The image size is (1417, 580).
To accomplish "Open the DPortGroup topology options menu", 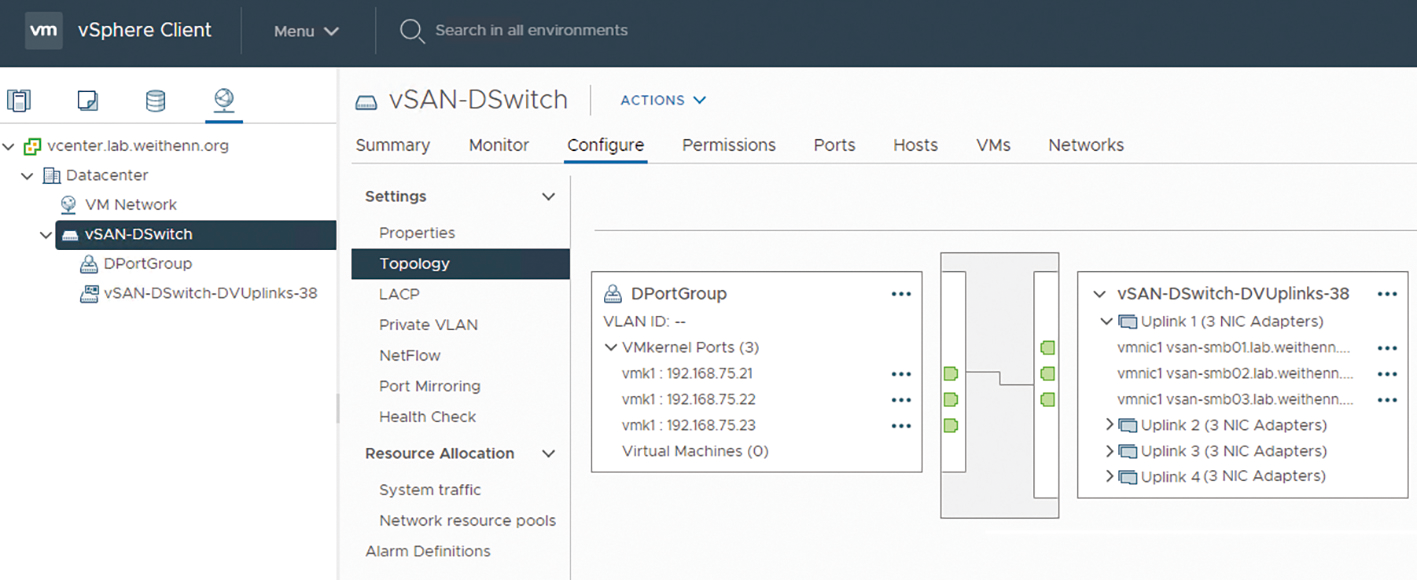I will [901, 295].
